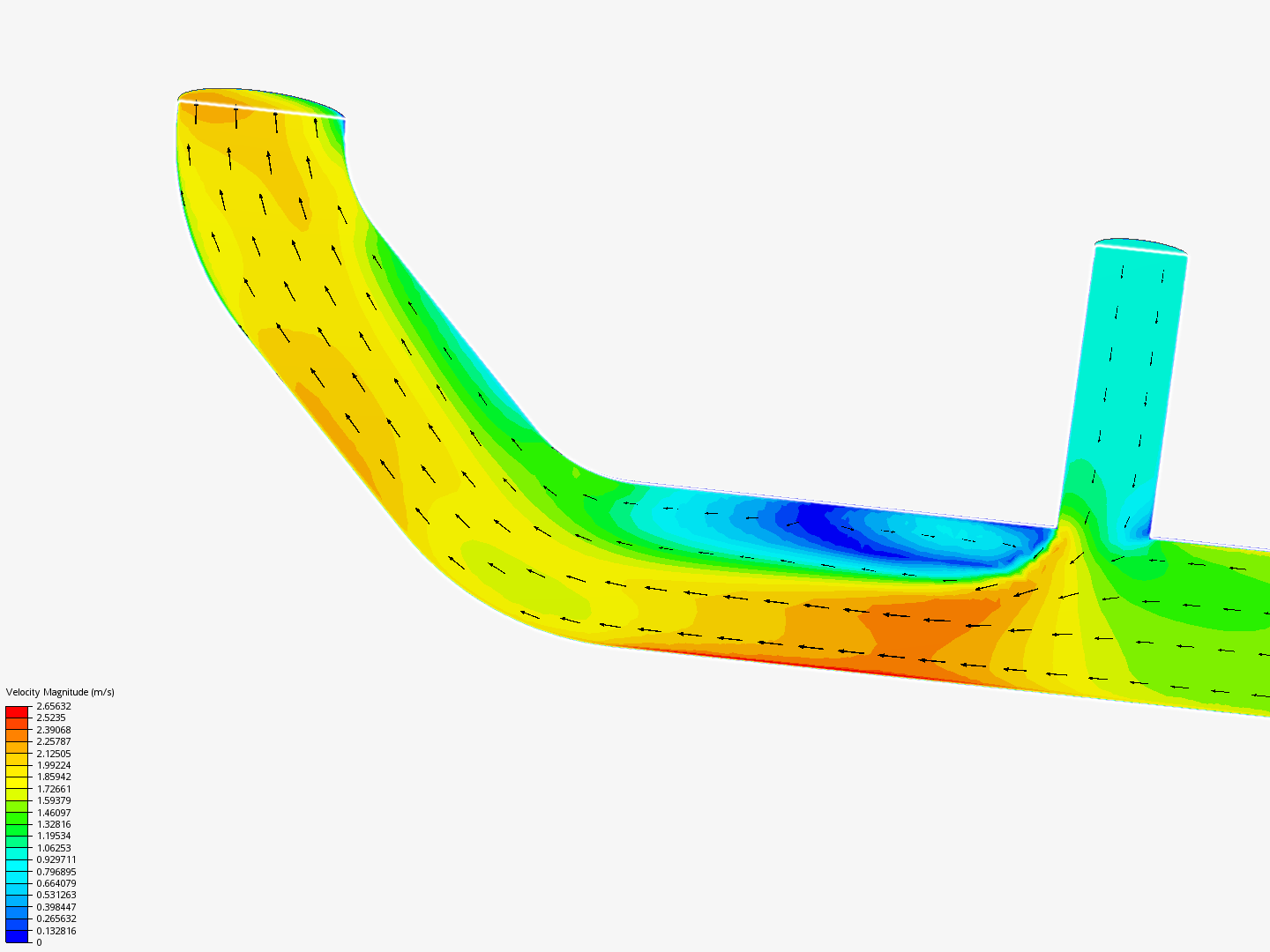This screenshot has width=1270, height=952.
Task: Click the legend value 1.06253
Action: point(54,848)
